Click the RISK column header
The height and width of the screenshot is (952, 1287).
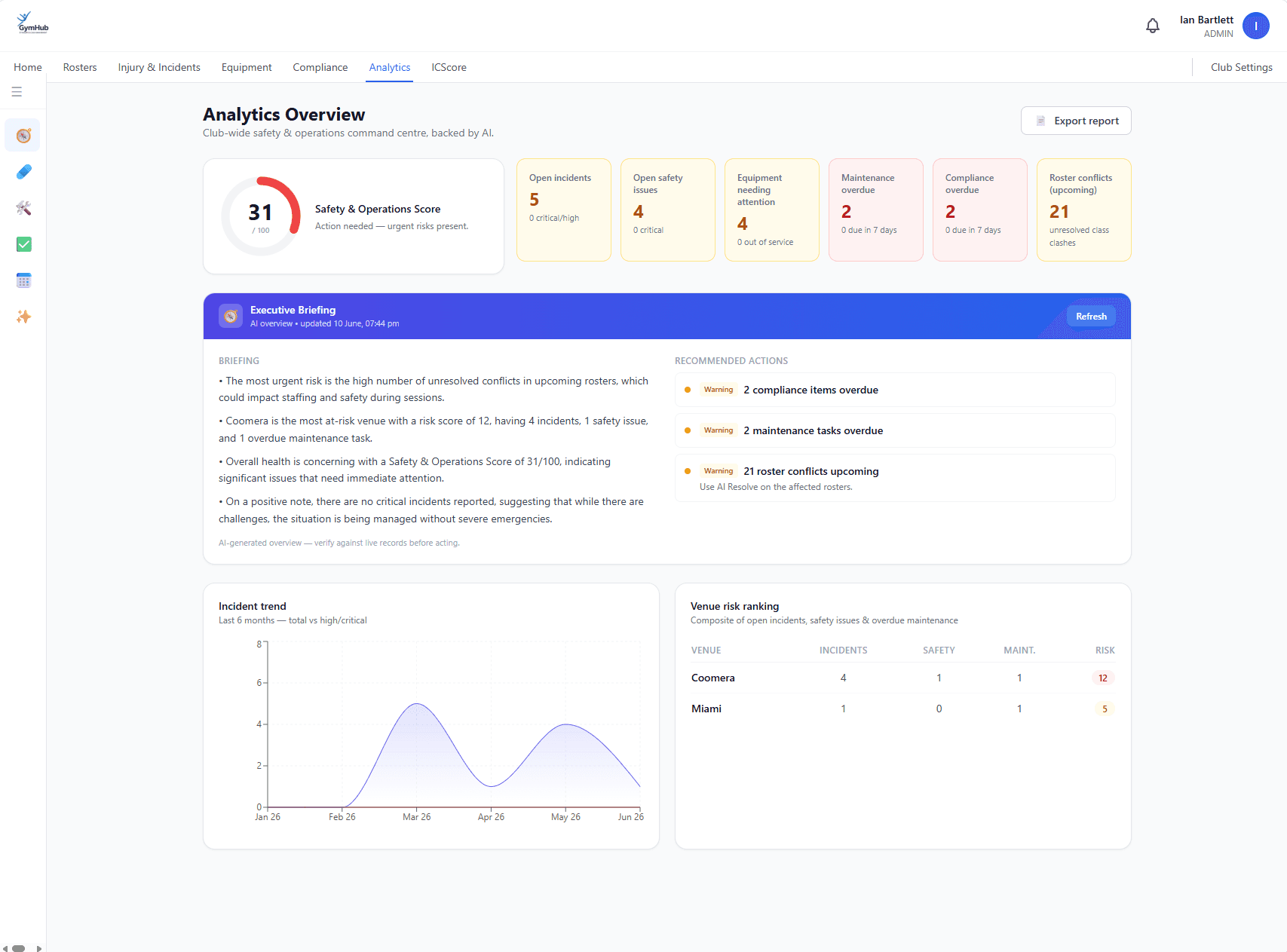pos(1105,650)
